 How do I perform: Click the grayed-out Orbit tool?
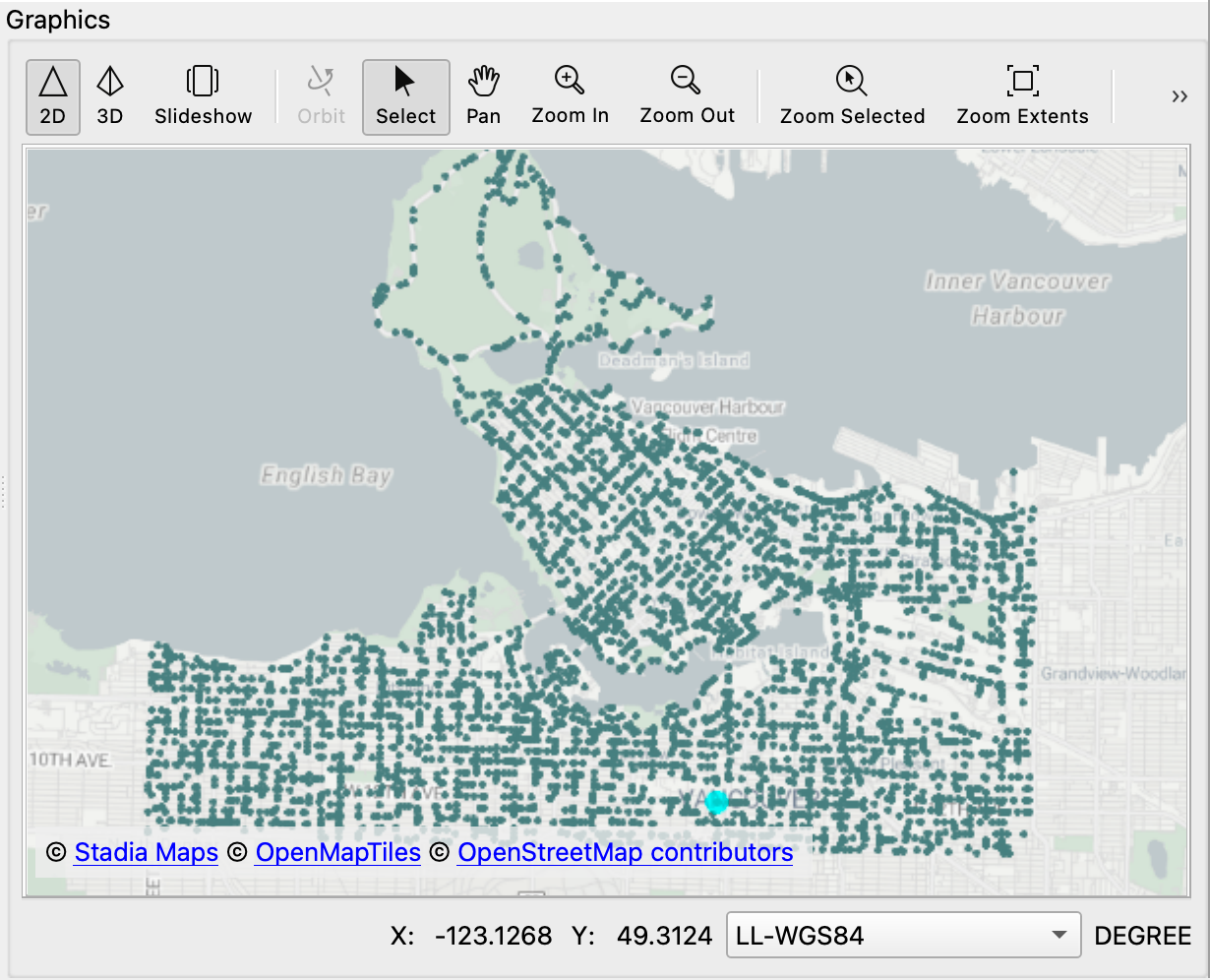point(321,95)
